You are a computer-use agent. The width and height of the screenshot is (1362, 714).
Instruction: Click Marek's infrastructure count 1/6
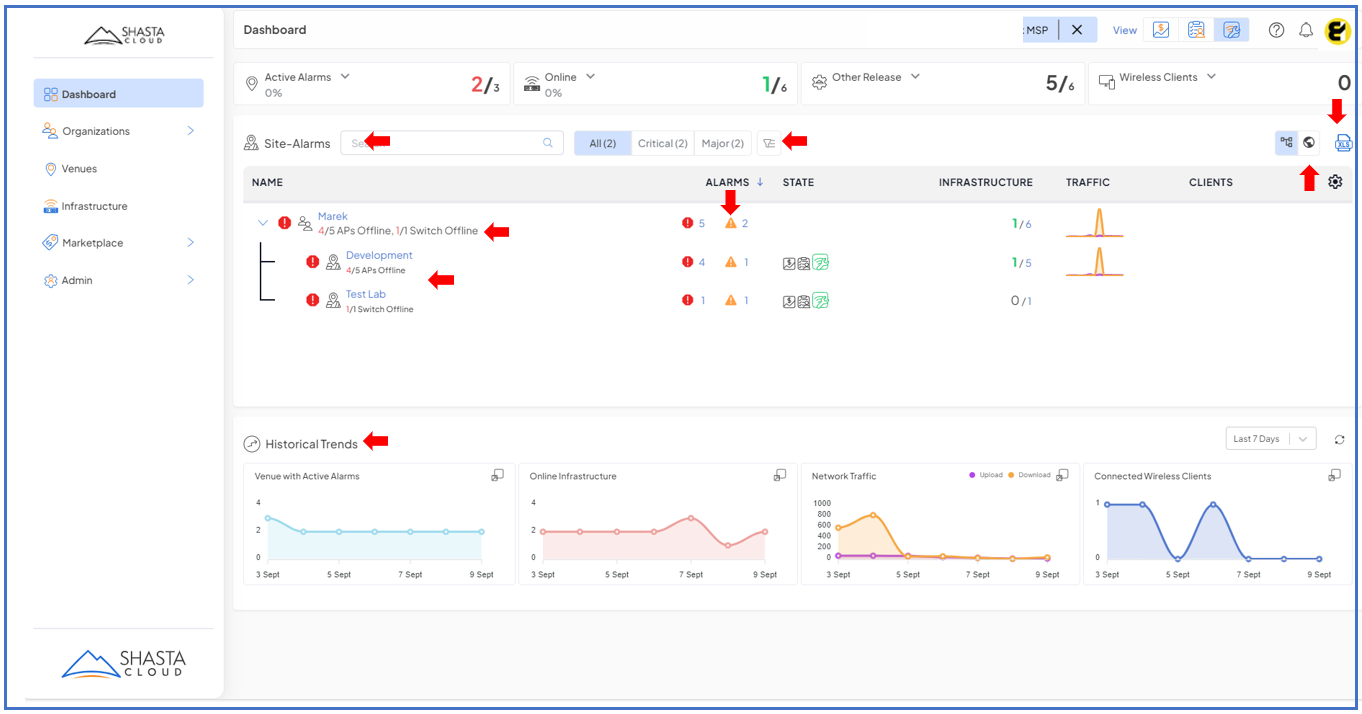[x=1022, y=224]
